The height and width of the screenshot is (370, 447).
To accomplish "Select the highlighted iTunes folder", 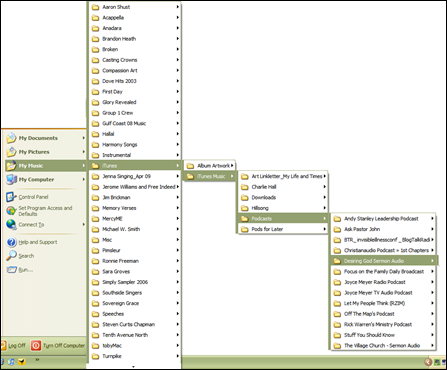I will click(x=135, y=166).
